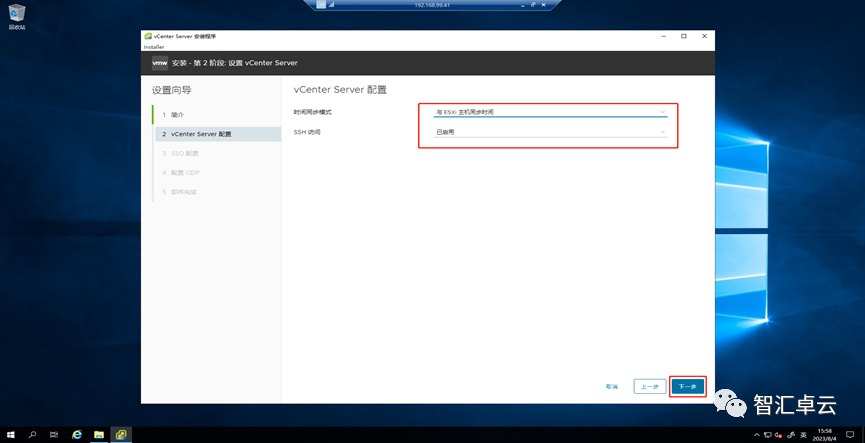Screen dimensions: 865x443
Task: Click the pen/link tray icon
Action: (x=791, y=435)
